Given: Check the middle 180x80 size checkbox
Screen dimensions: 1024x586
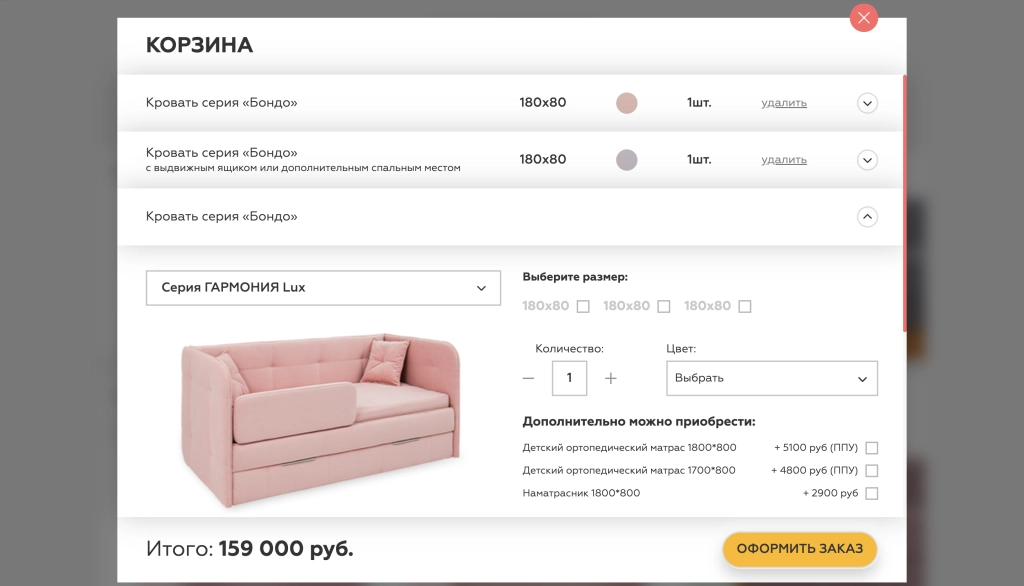Looking at the screenshot, I should click(664, 307).
